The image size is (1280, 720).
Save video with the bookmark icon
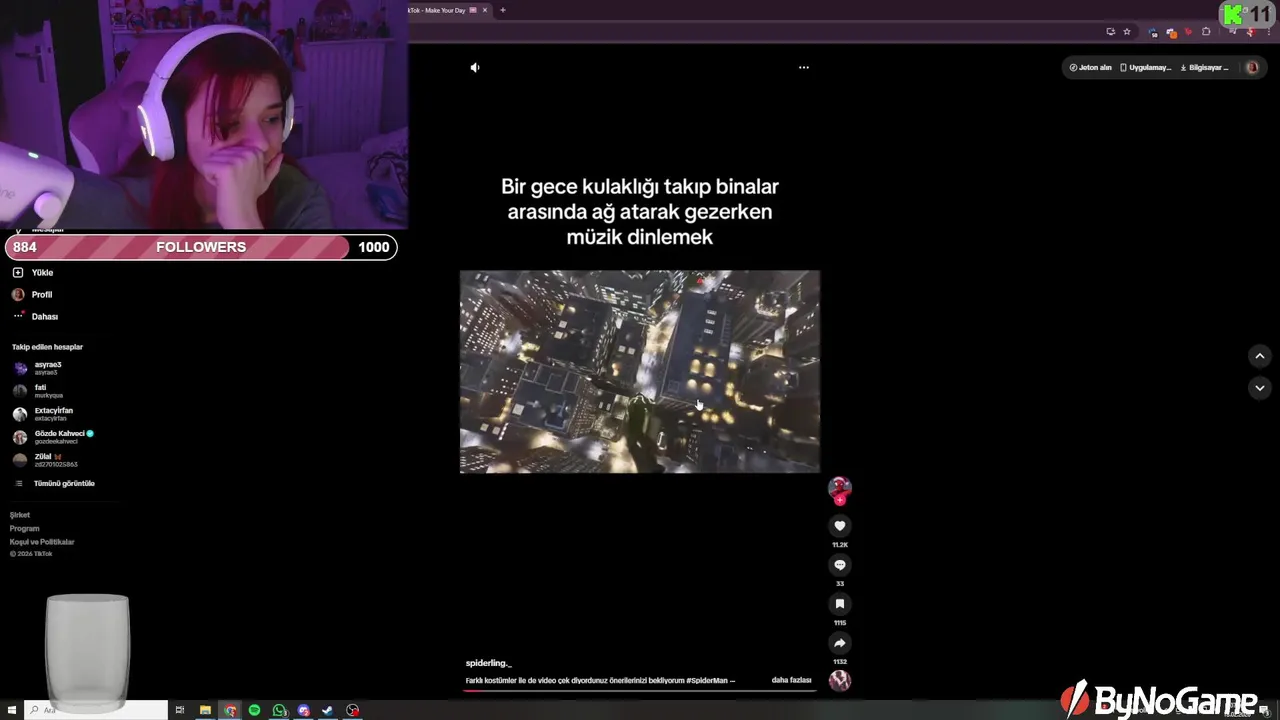click(840, 604)
